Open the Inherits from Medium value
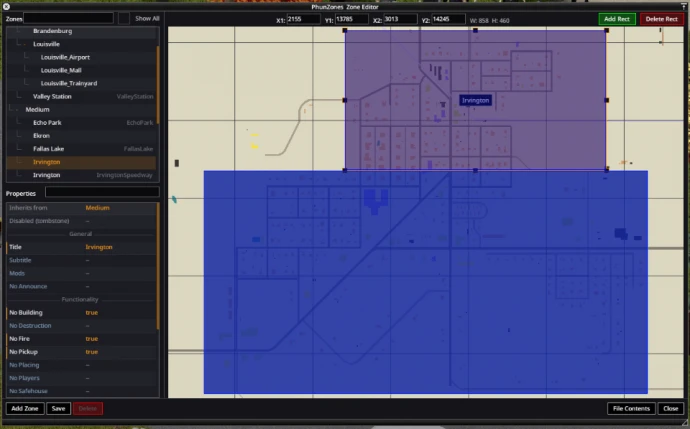690x429 pixels. (x=97, y=207)
